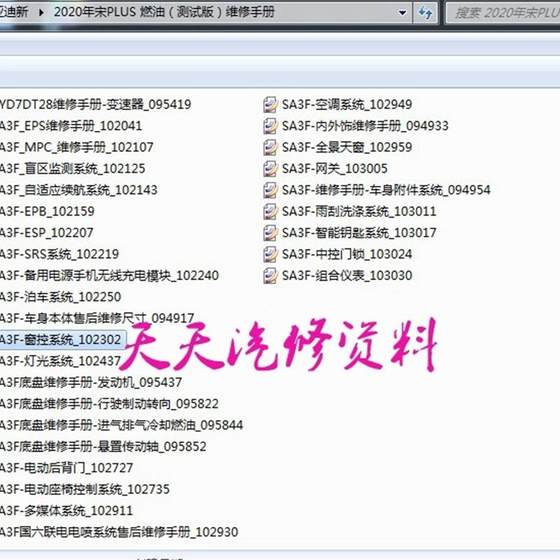Select file A3F底盘维修手册-行驶制动转向_095822
Screen dimensions: 560x560
coord(109,404)
